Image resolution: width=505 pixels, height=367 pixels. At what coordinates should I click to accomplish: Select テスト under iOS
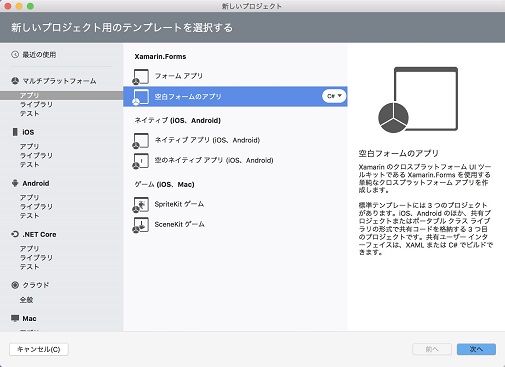[x=29, y=165]
